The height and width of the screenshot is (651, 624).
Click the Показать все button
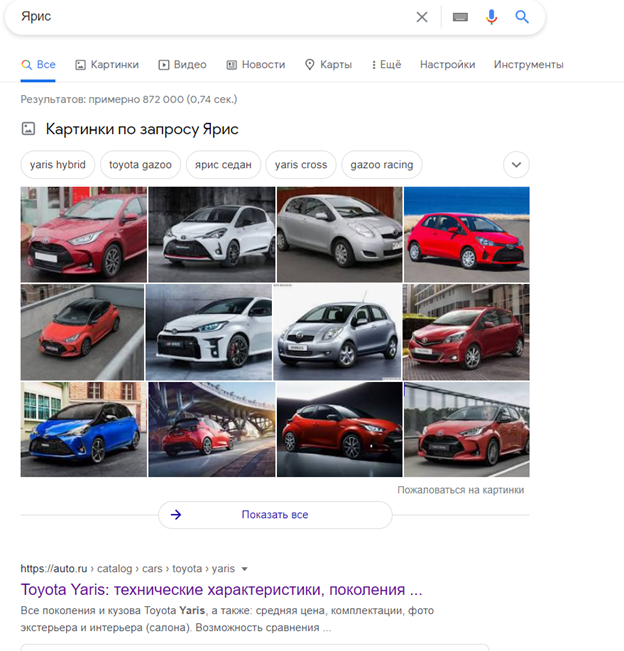[275, 515]
